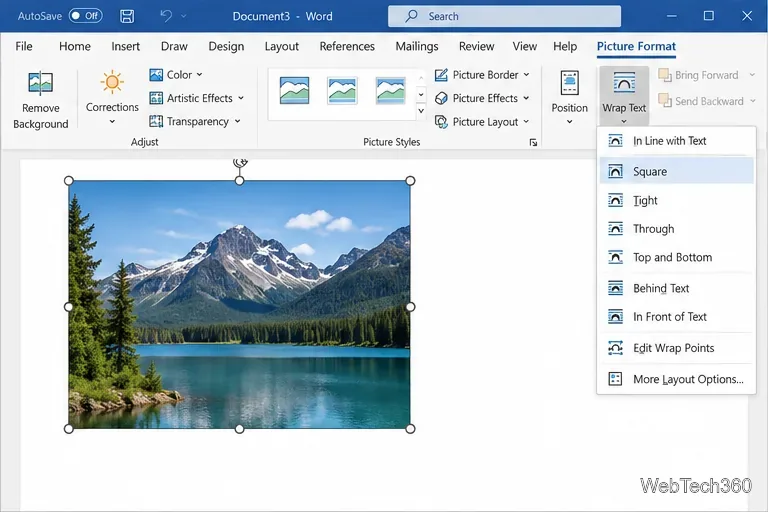Choose Tight wrapping option text
Viewport: 768px width, 512px height.
tap(645, 200)
